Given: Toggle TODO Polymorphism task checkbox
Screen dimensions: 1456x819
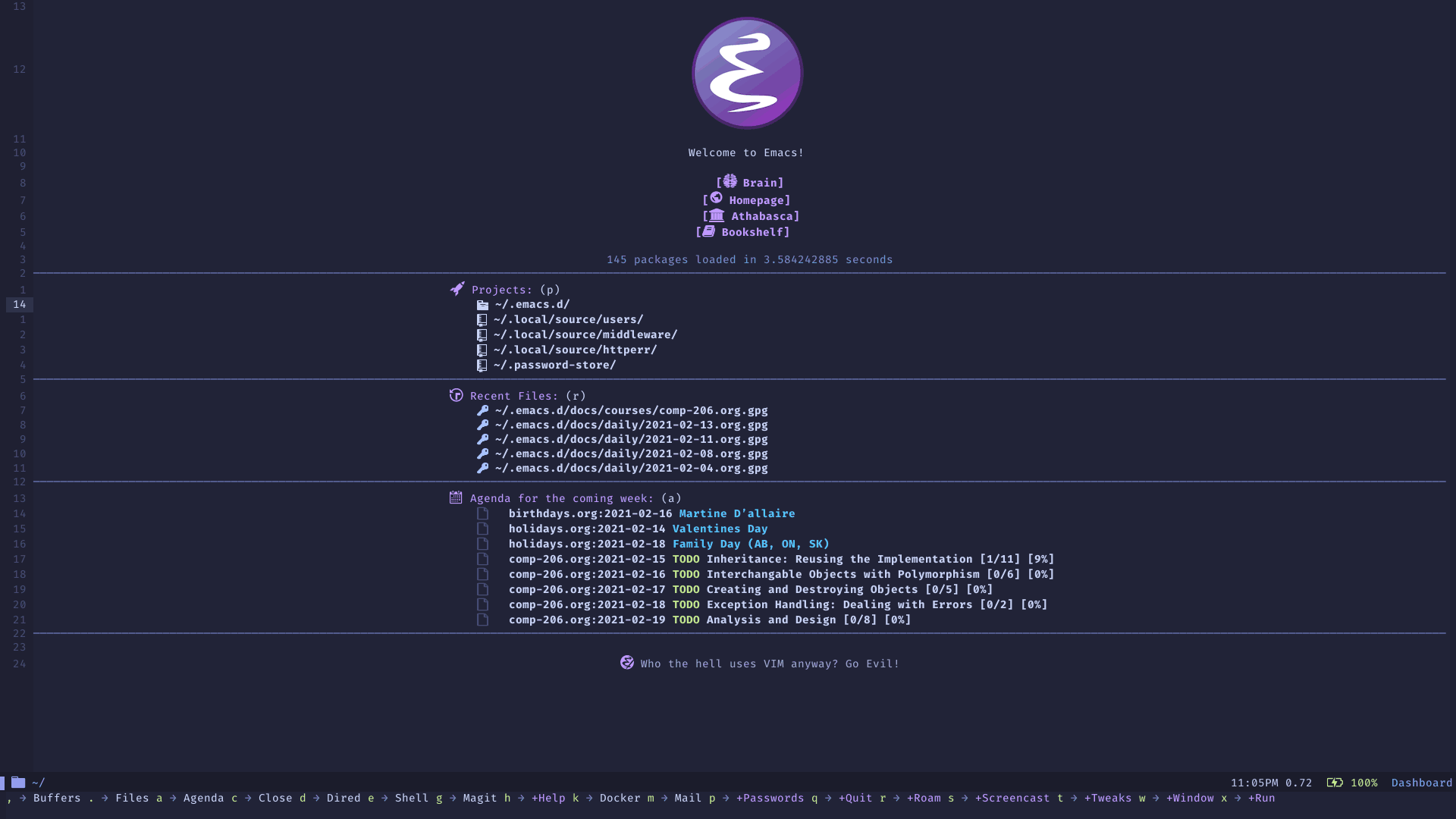Looking at the screenshot, I should coord(483,574).
